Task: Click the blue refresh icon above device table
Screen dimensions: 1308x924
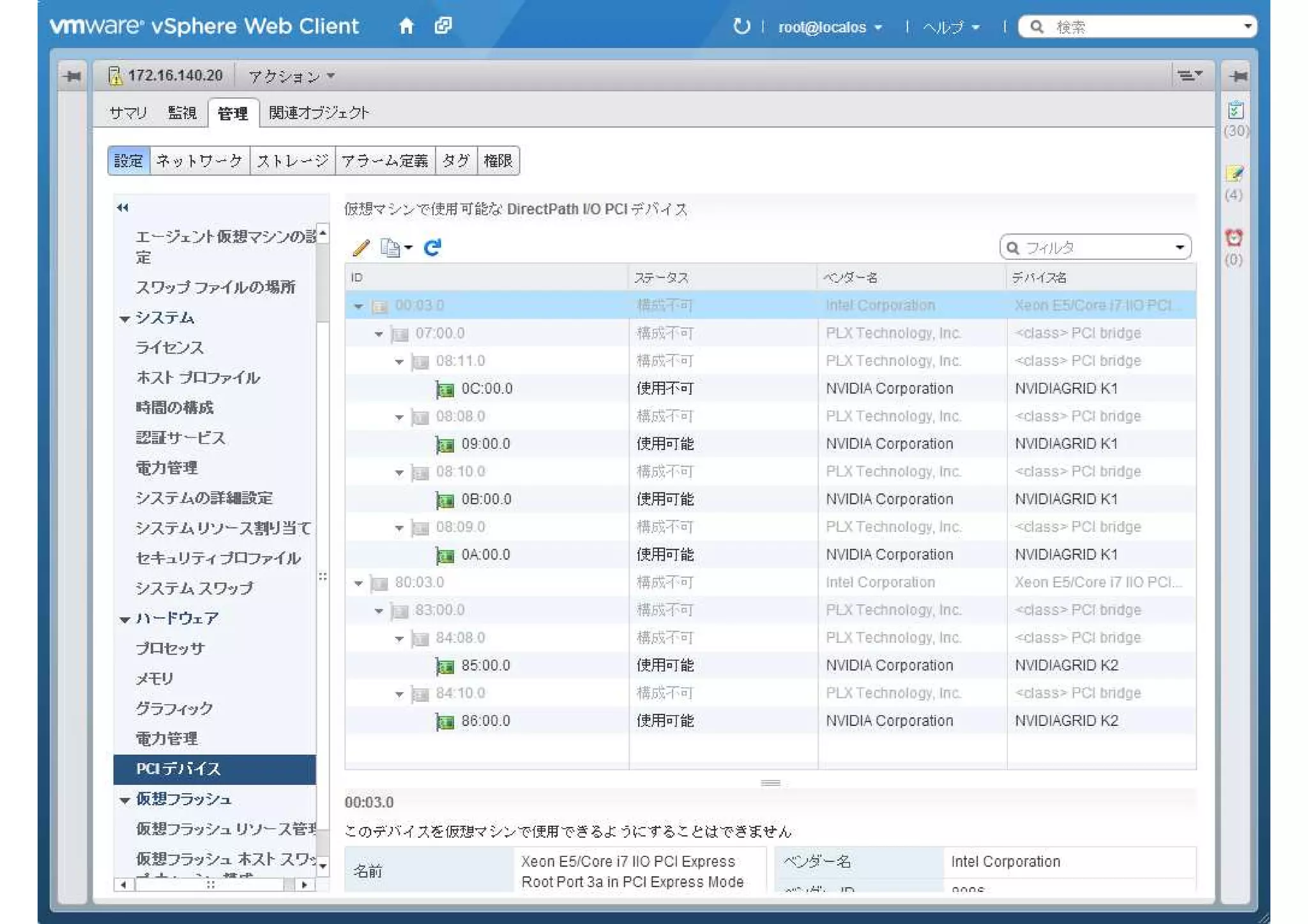Action: pyautogui.click(x=432, y=248)
